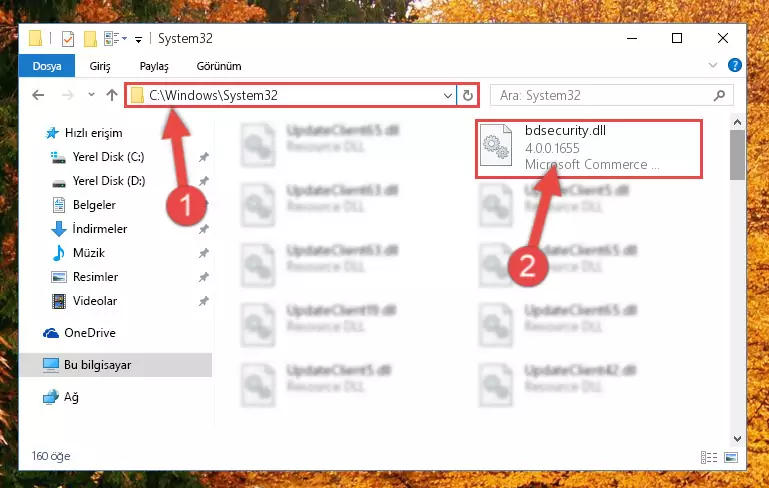Switch to large thumbnails view icon

click(x=731, y=457)
